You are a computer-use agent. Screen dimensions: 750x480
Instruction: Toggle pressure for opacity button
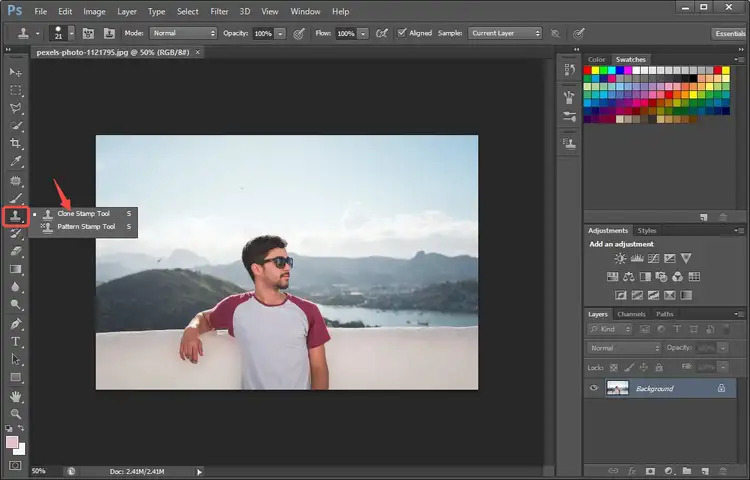(x=299, y=33)
